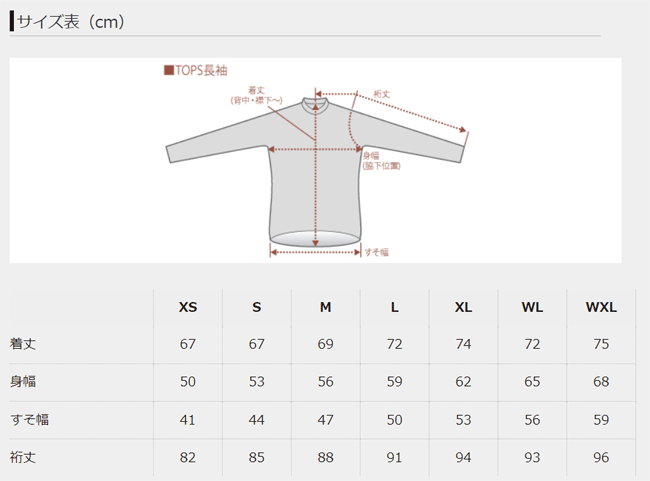The image size is (650, 481).
Task: Select the L size column header
Action: point(394,307)
